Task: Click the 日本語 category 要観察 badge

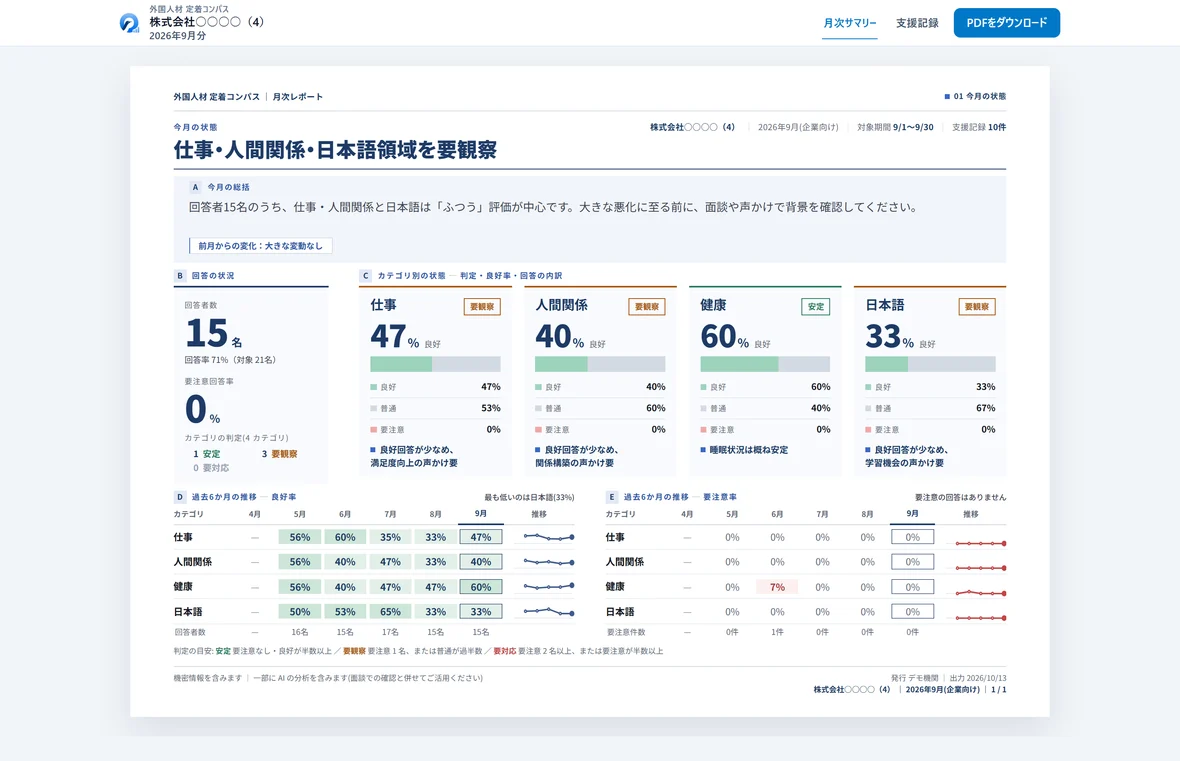Action: [x=977, y=306]
